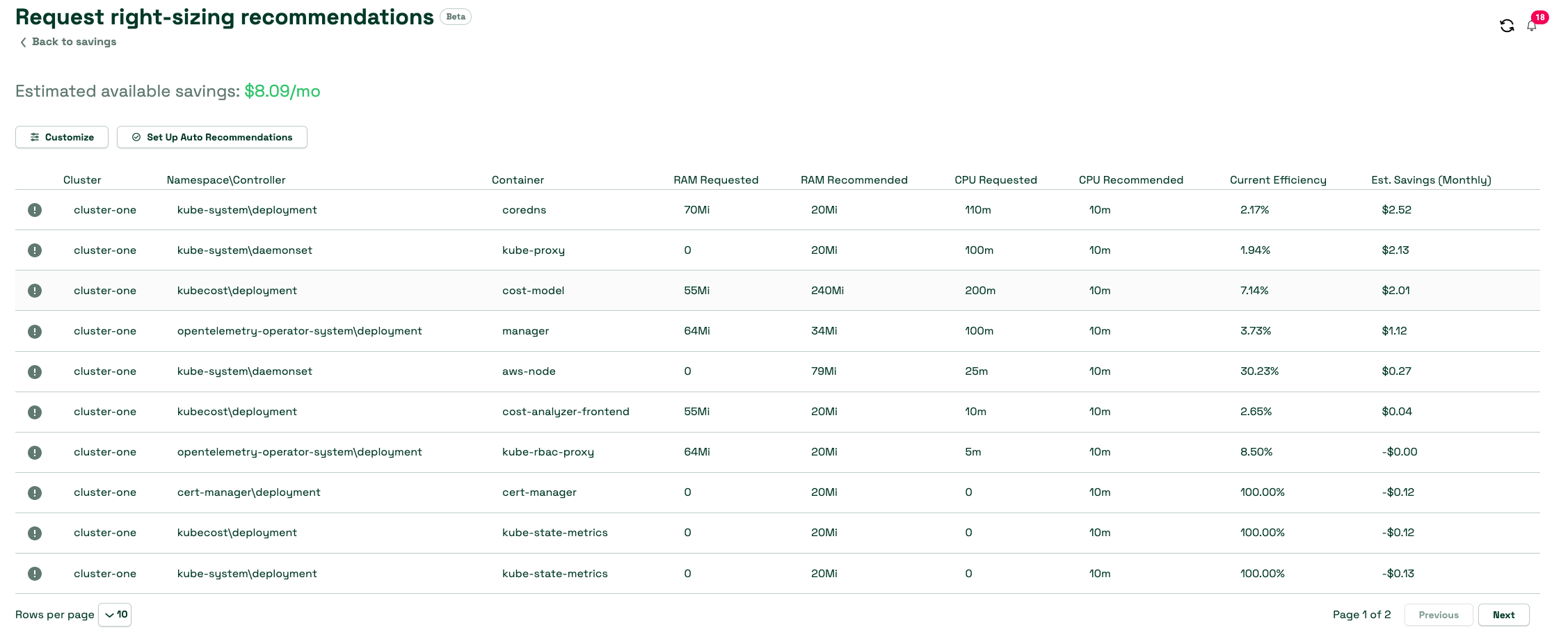Viewport: 1568px width, 637px height.
Task: Click the Page 1 of 2 indicator
Action: click(1361, 615)
